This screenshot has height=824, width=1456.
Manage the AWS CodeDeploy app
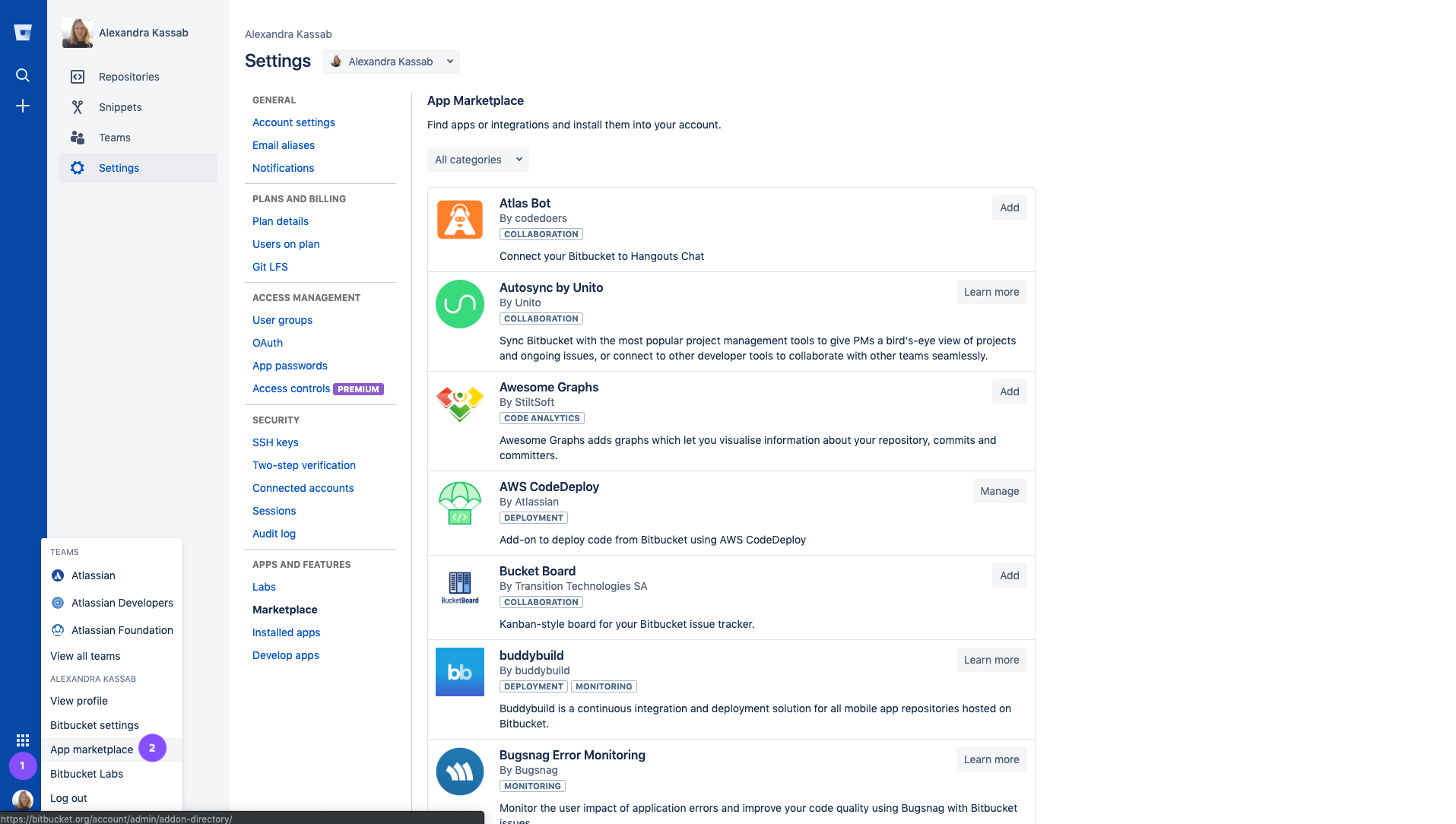[x=1000, y=491]
